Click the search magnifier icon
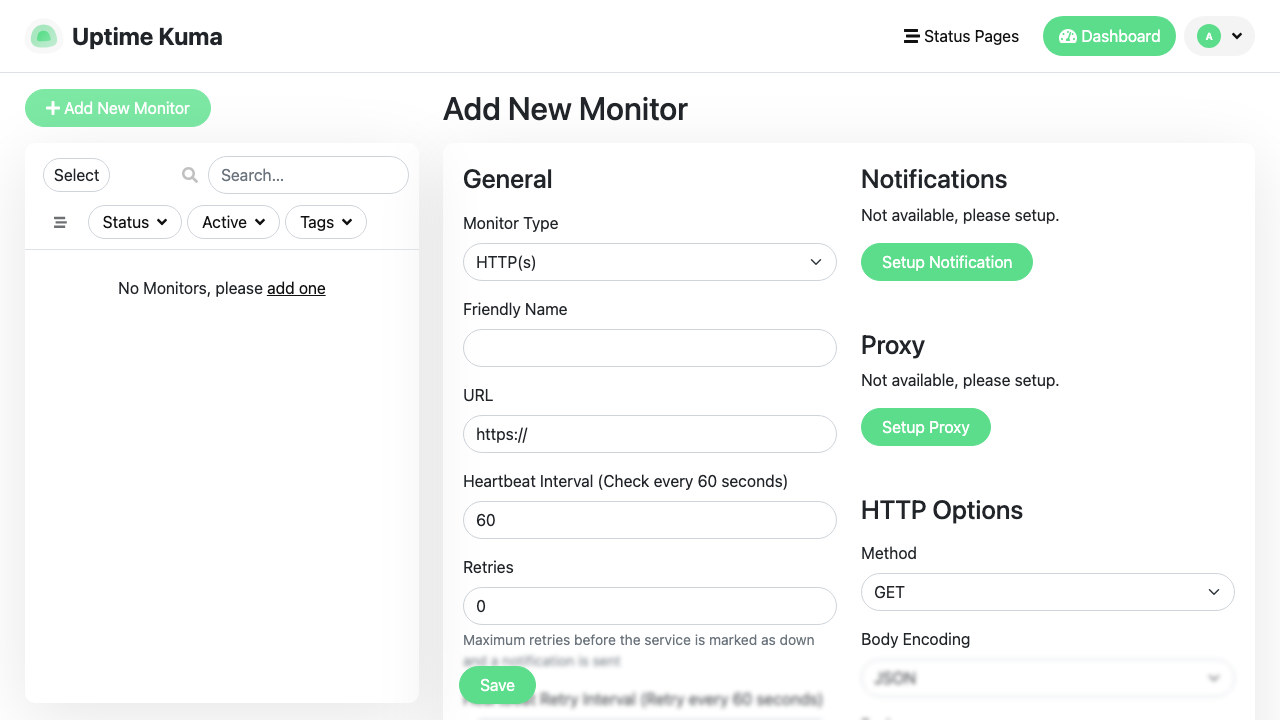Screen dimensions: 1280x720 click(x=190, y=175)
